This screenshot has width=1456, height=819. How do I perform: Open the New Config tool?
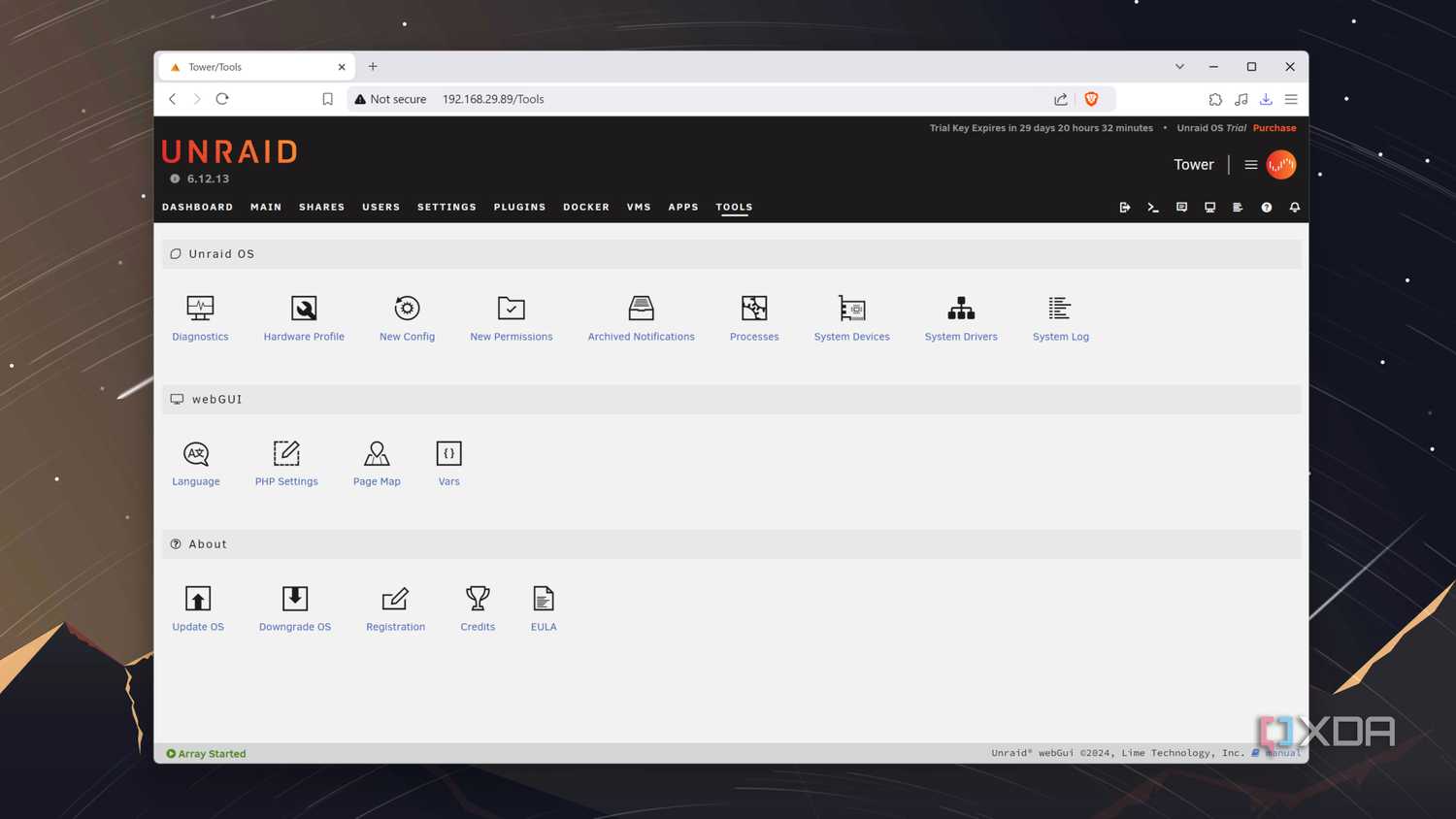click(x=407, y=318)
